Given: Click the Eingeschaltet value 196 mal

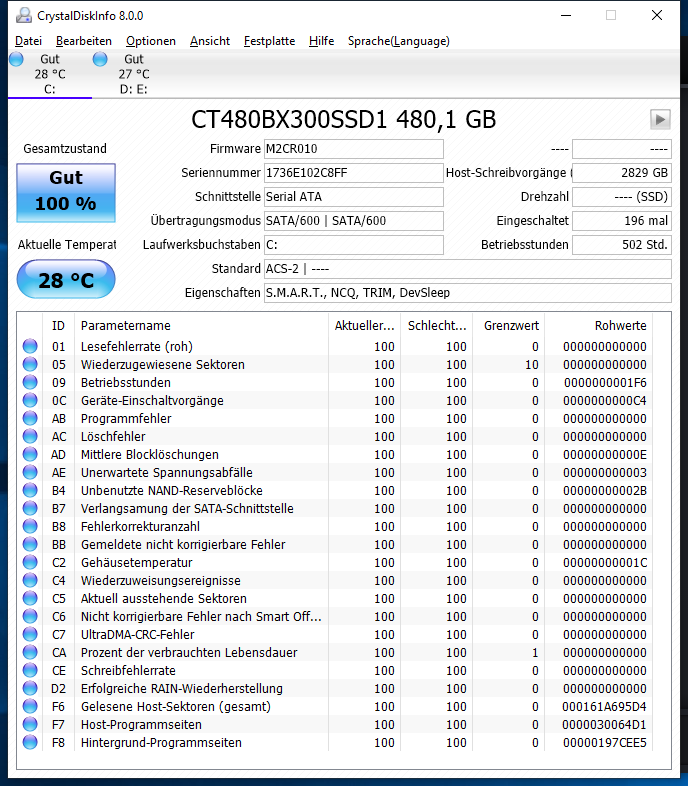Looking at the screenshot, I should (622, 221).
